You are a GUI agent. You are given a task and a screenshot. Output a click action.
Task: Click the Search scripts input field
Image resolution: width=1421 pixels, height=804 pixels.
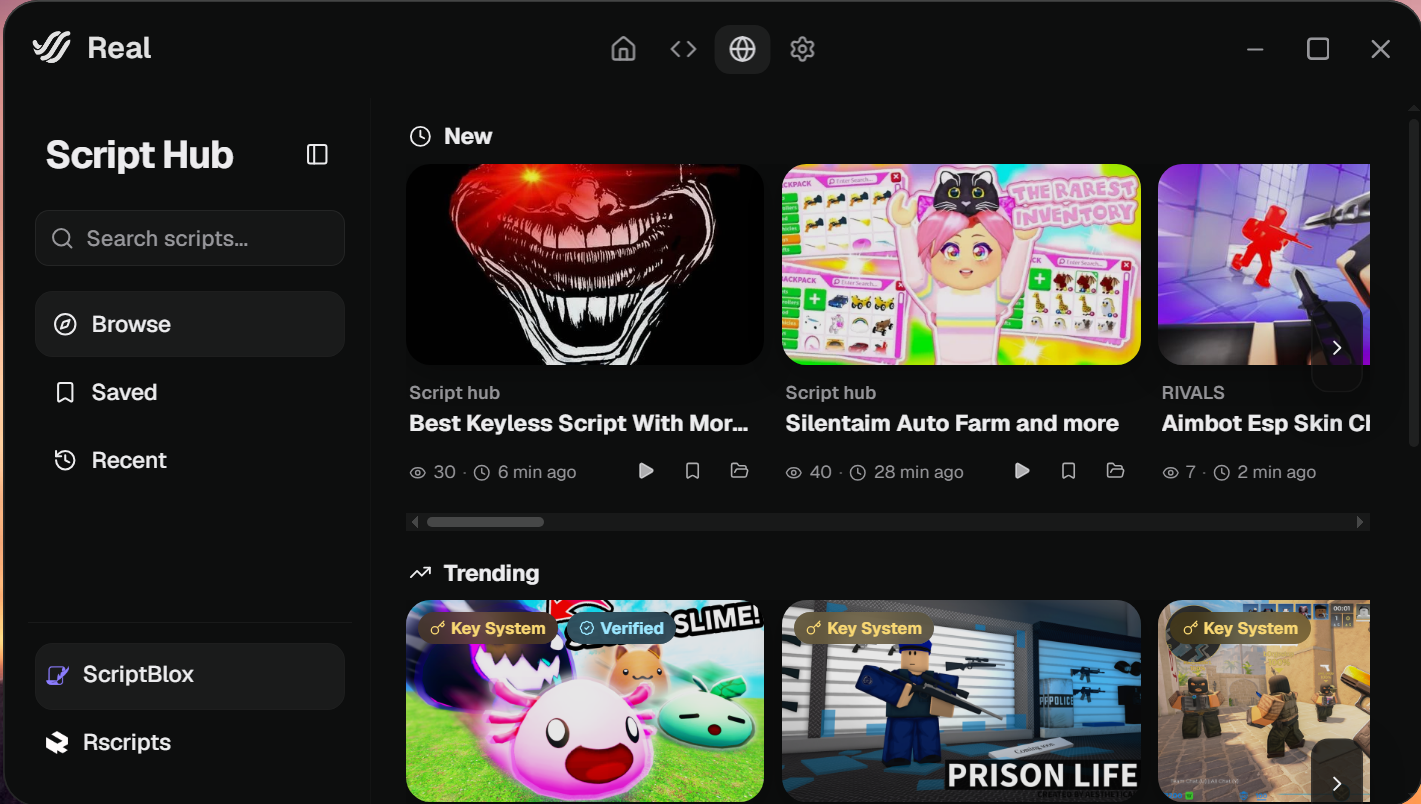190,238
